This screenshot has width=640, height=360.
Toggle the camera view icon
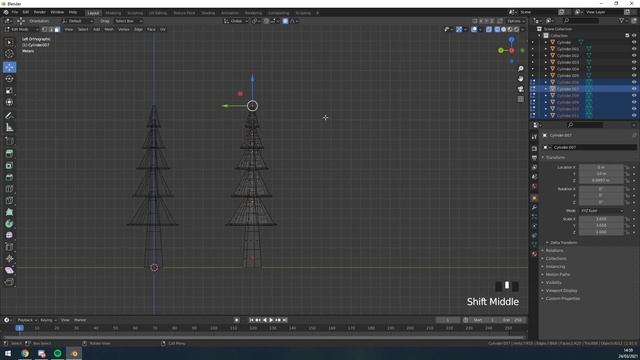(x=520, y=89)
